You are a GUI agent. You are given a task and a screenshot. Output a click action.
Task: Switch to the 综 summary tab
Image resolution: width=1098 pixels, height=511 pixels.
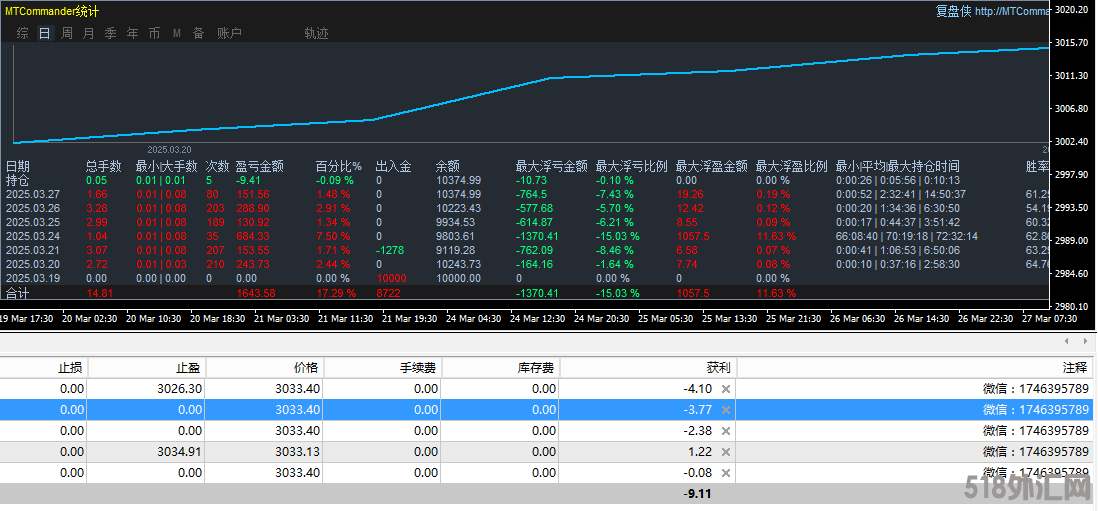coord(23,33)
